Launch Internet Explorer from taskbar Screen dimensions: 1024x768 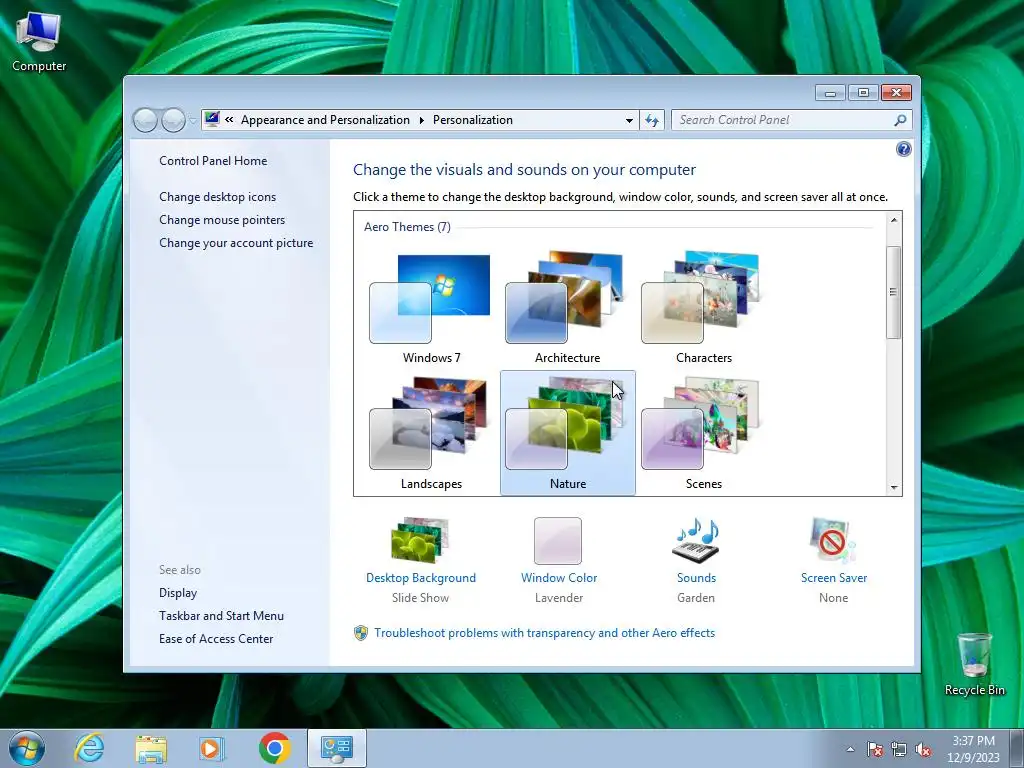(x=89, y=748)
